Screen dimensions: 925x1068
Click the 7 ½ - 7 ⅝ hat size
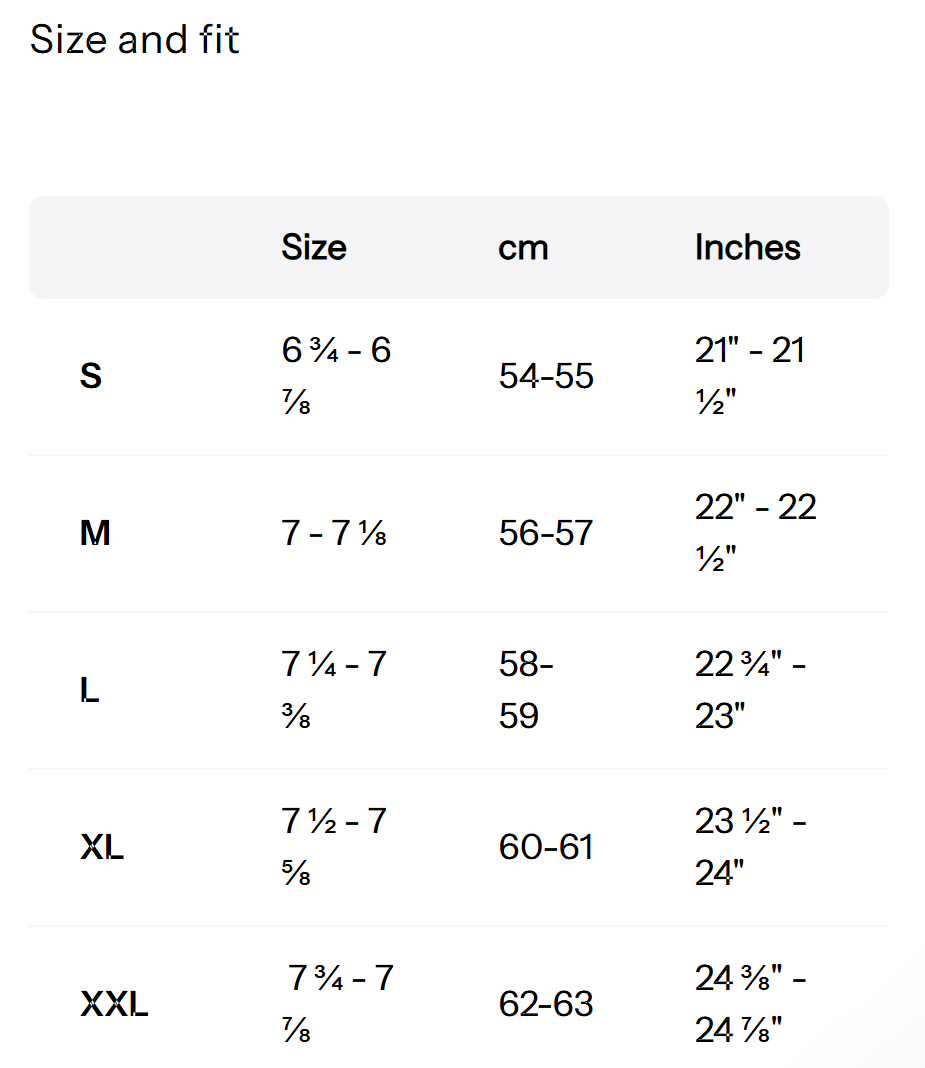pos(334,847)
